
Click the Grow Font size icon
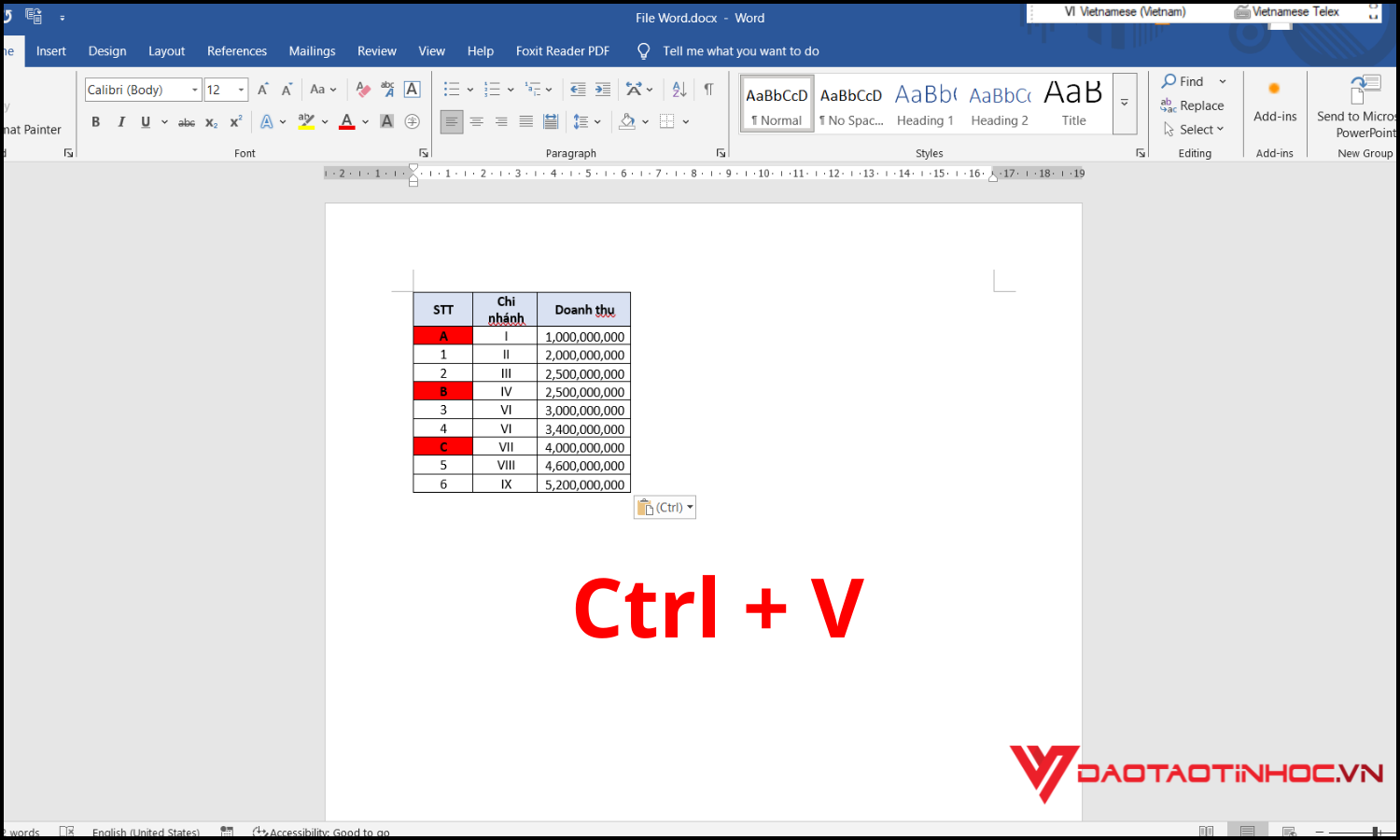tap(263, 90)
